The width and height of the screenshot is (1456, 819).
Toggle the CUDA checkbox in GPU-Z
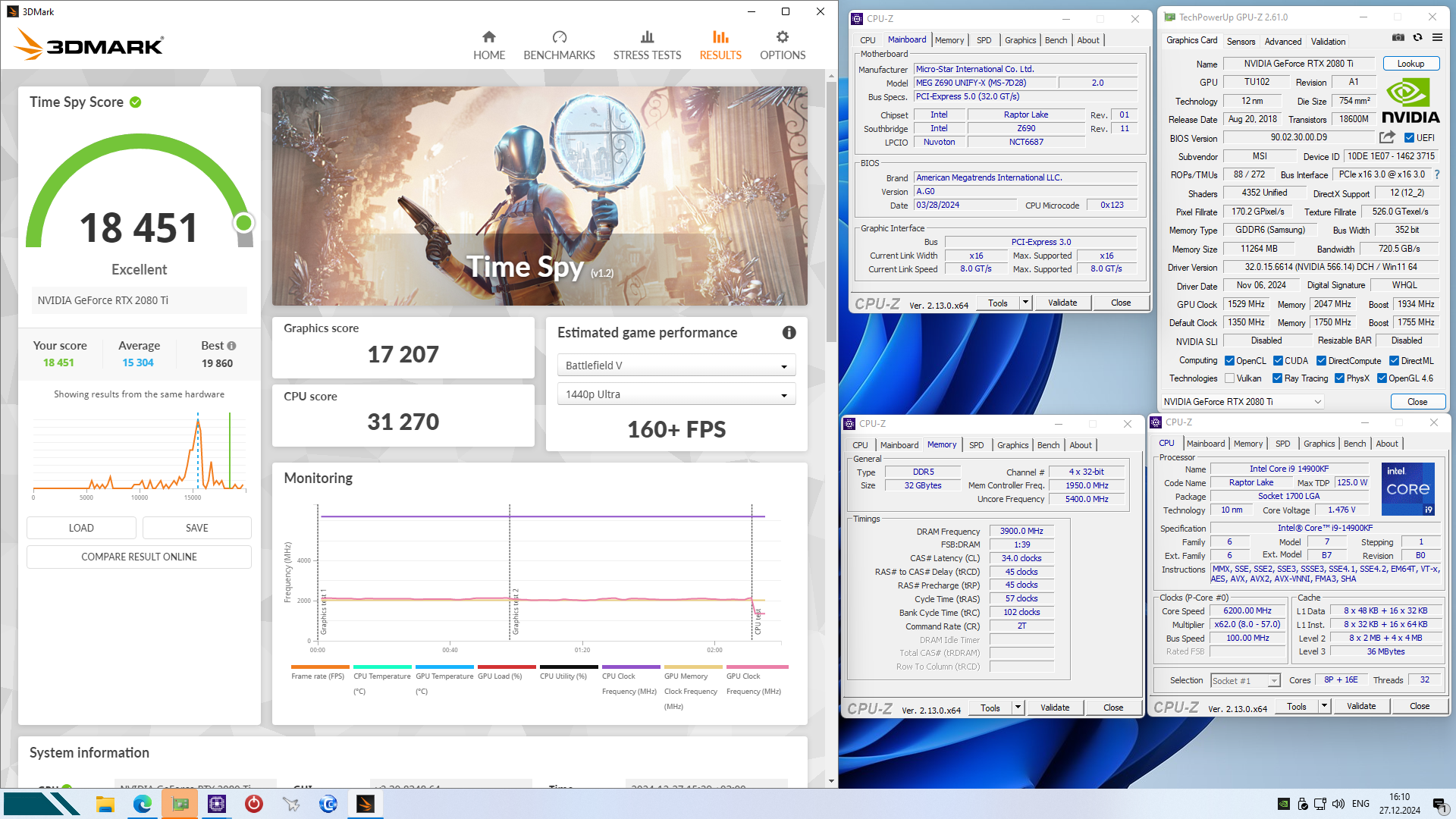[1278, 361]
